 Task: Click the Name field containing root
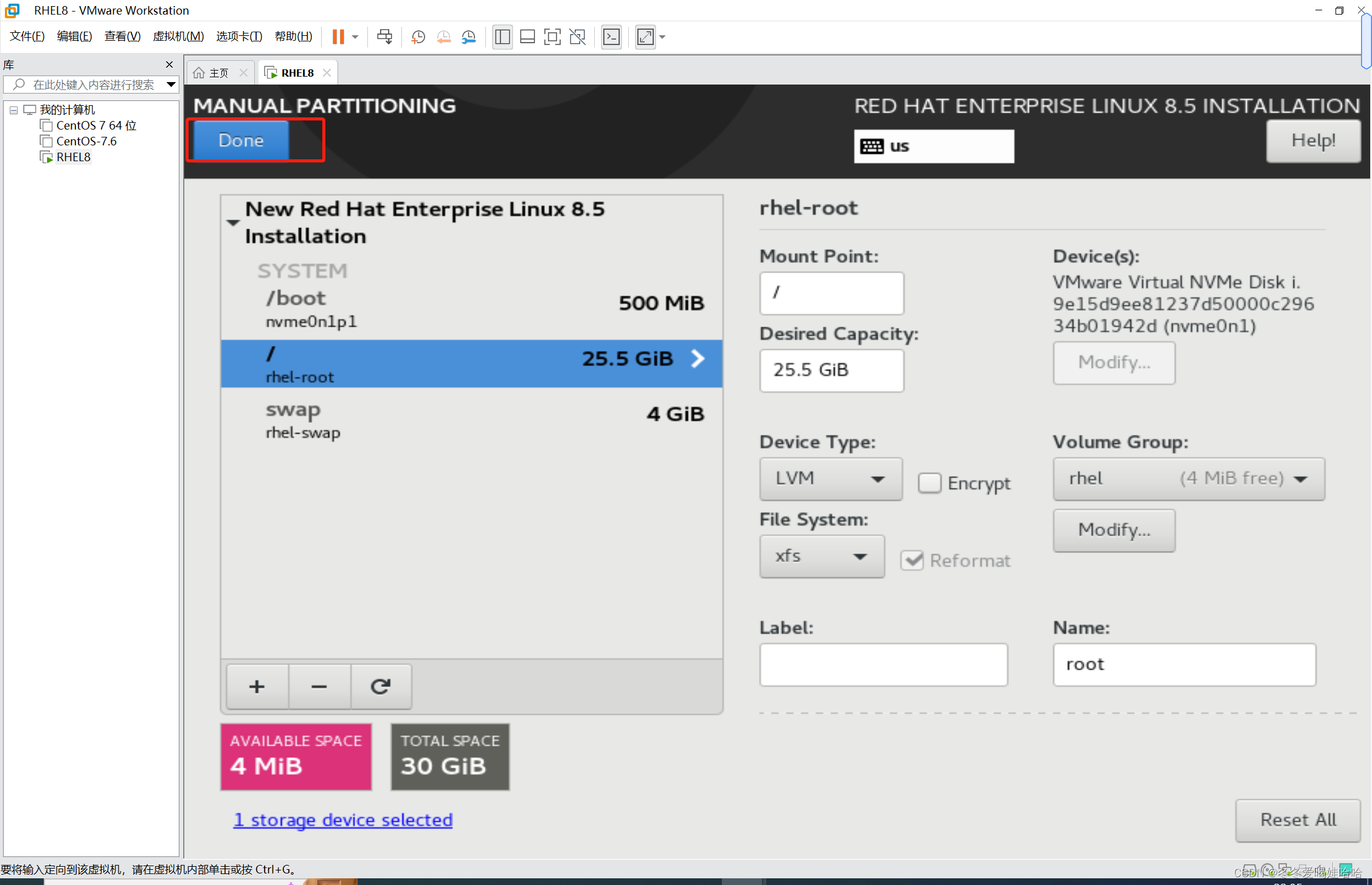tap(1184, 664)
